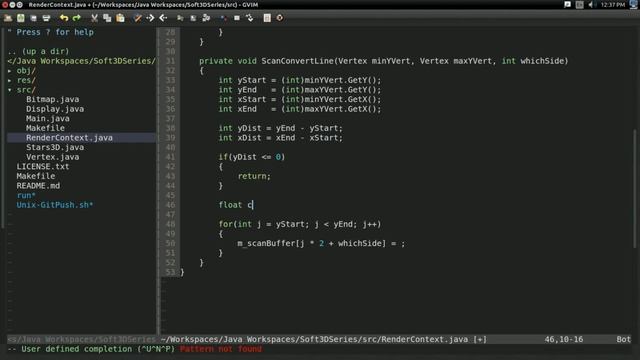Click the Open file toolbar icon
The image size is (640, 360).
point(8,18)
